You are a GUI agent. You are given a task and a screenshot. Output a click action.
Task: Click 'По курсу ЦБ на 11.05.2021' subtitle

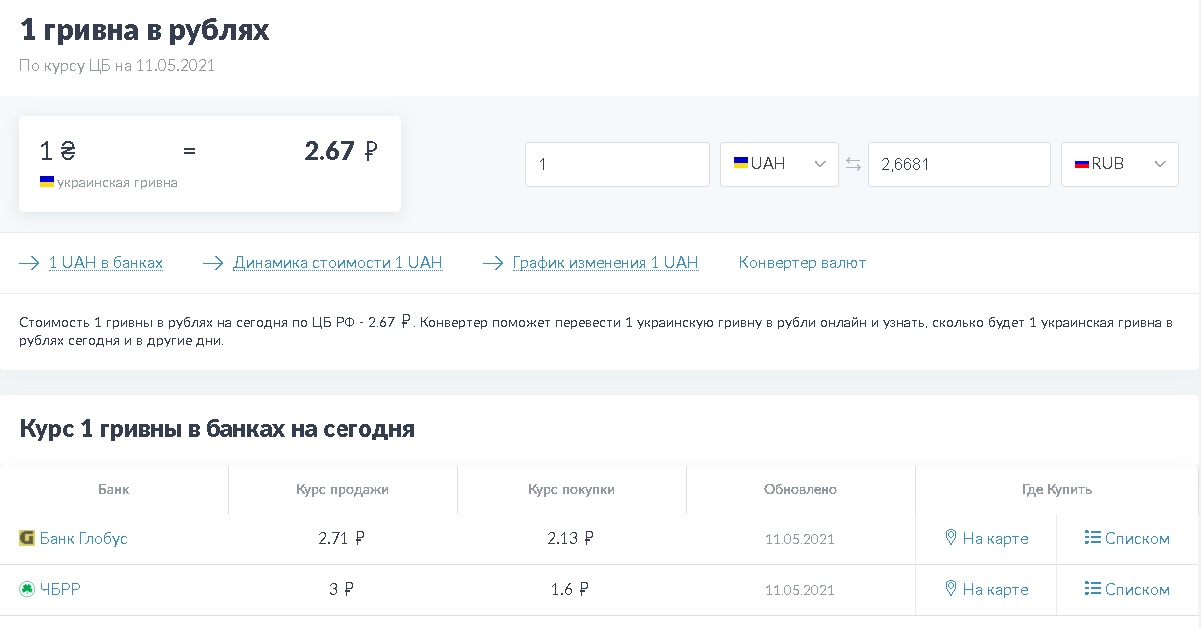117,66
